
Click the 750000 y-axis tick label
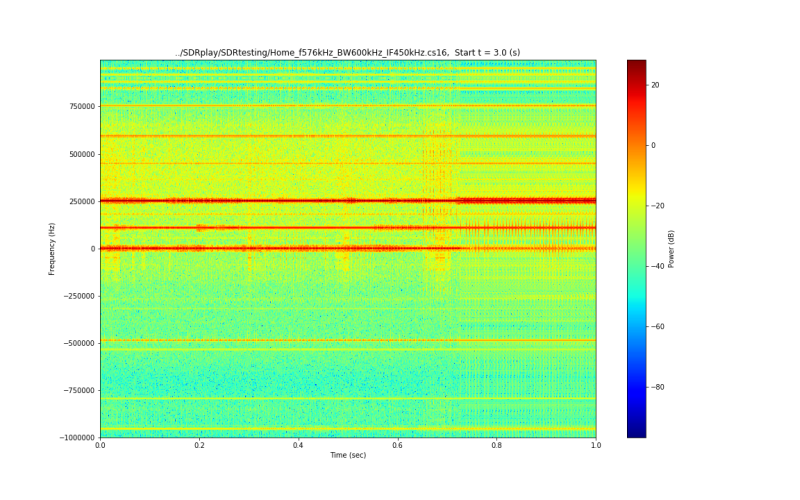point(82,107)
